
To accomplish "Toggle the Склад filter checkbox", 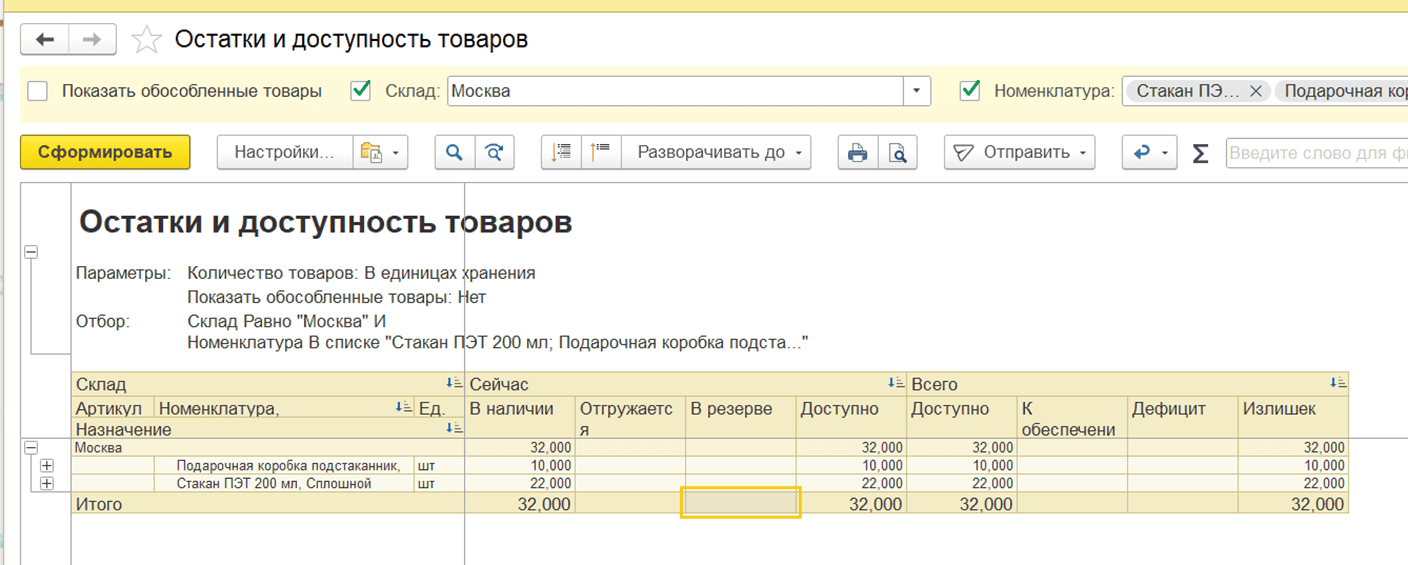I will tap(361, 91).
